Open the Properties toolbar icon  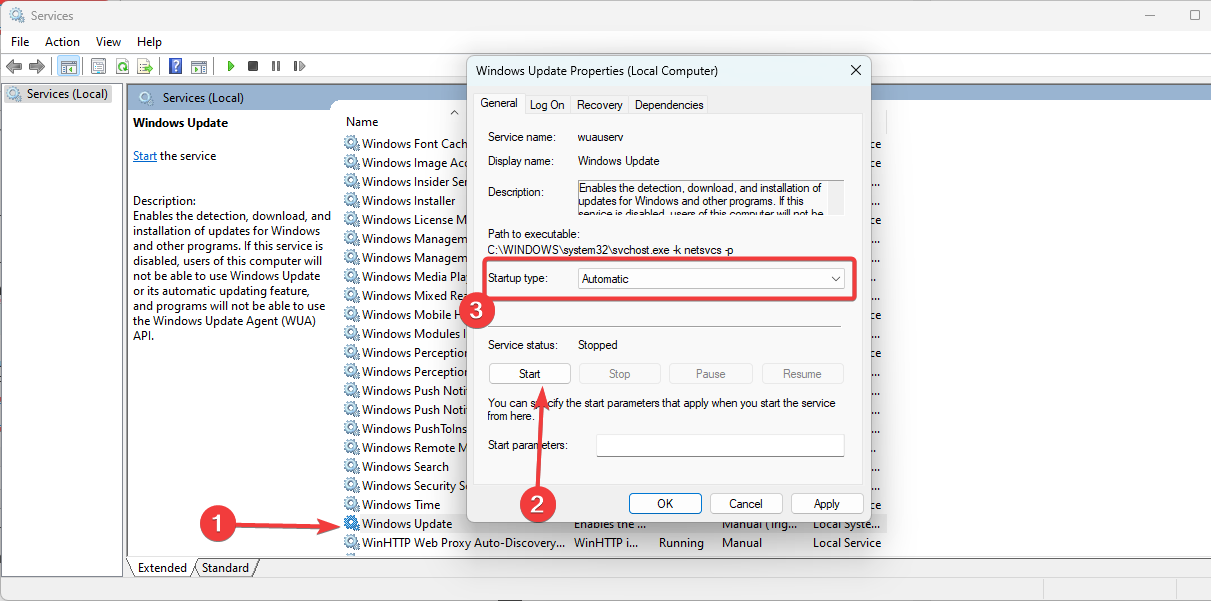click(98, 66)
